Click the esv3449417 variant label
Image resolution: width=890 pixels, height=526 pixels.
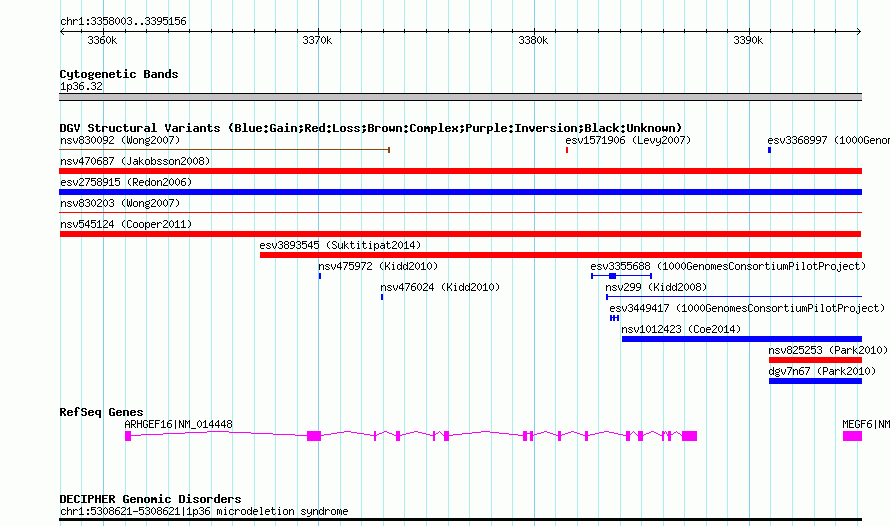tap(747, 308)
